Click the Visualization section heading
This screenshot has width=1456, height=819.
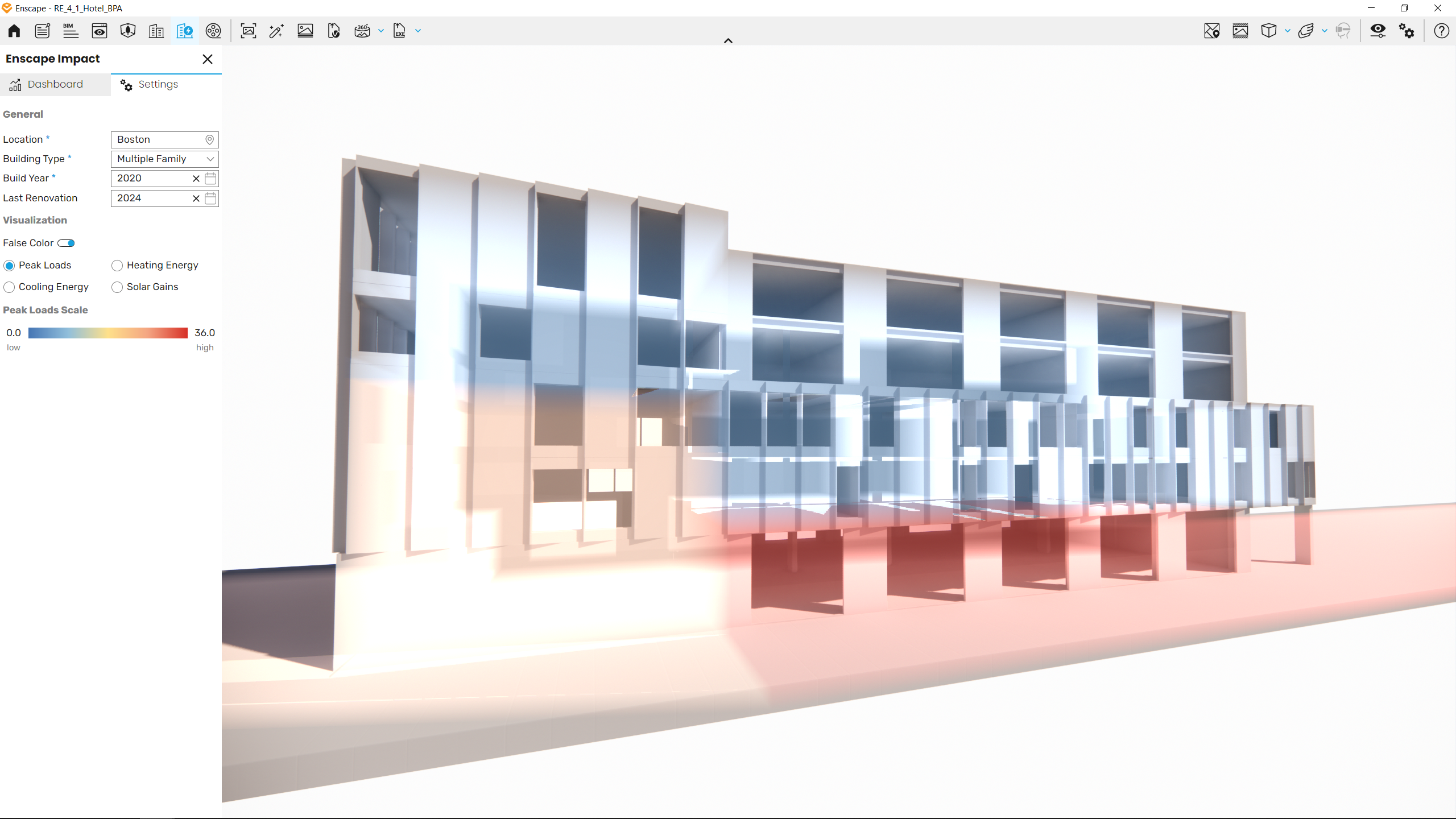coord(35,220)
